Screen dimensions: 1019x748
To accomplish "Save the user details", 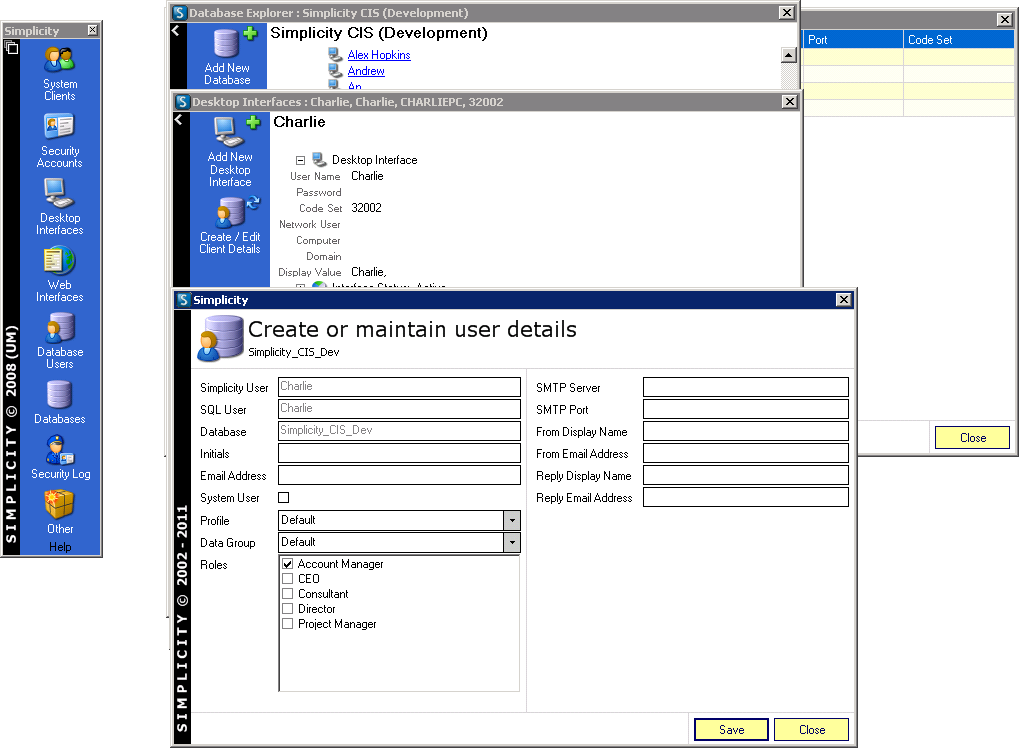I will 731,729.
